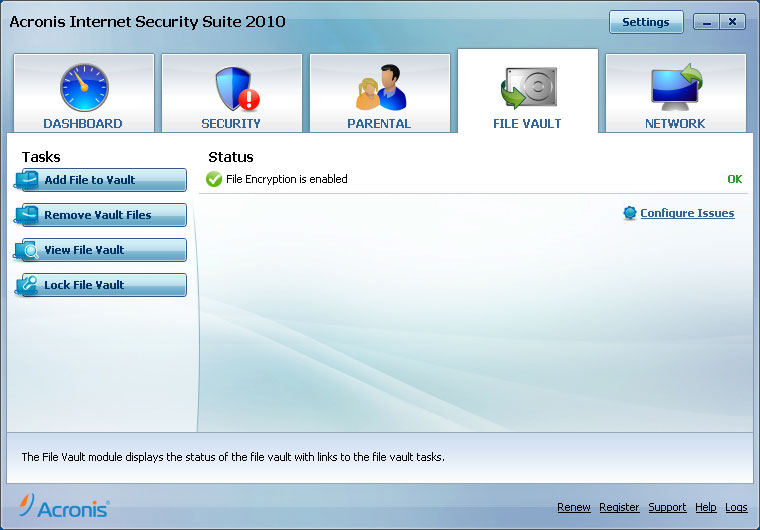Image resolution: width=760 pixels, height=530 pixels.
Task: Open the Help link
Action: [706, 507]
